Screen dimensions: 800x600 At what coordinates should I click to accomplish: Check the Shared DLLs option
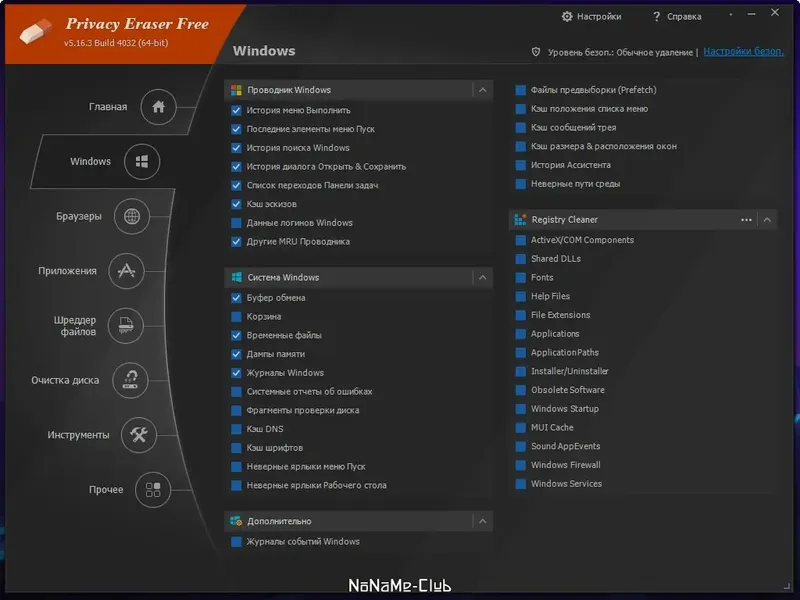[x=521, y=259]
